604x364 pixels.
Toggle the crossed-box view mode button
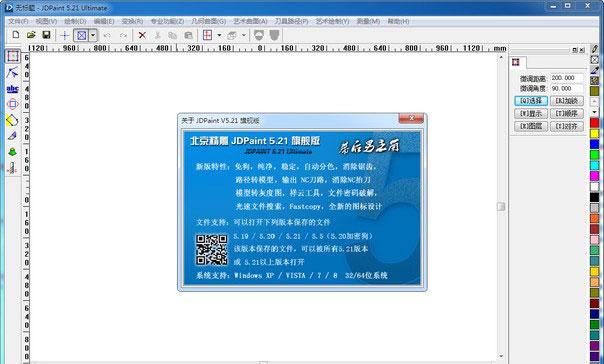(x=81, y=35)
